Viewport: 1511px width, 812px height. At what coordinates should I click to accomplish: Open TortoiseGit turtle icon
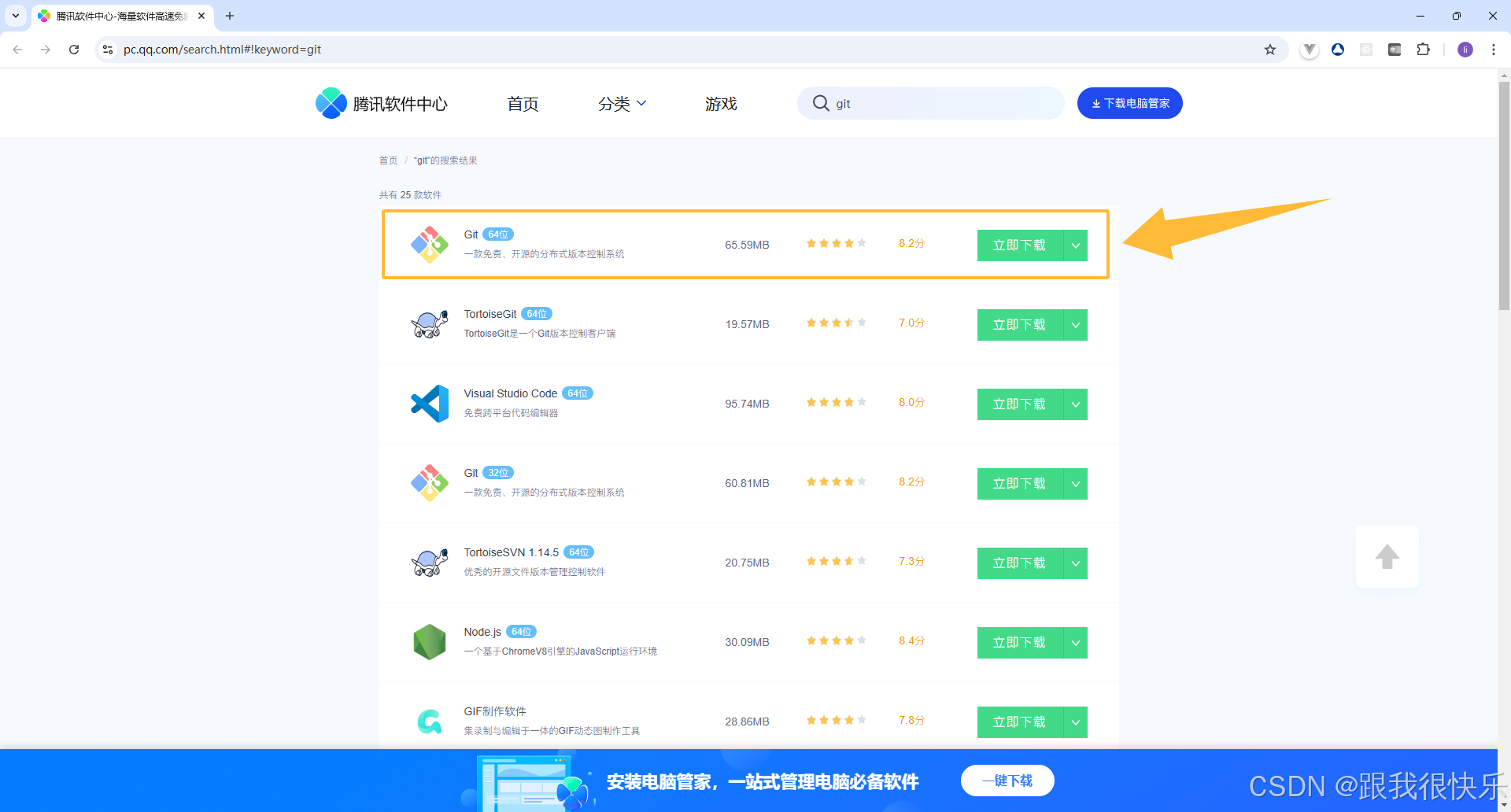(x=430, y=324)
